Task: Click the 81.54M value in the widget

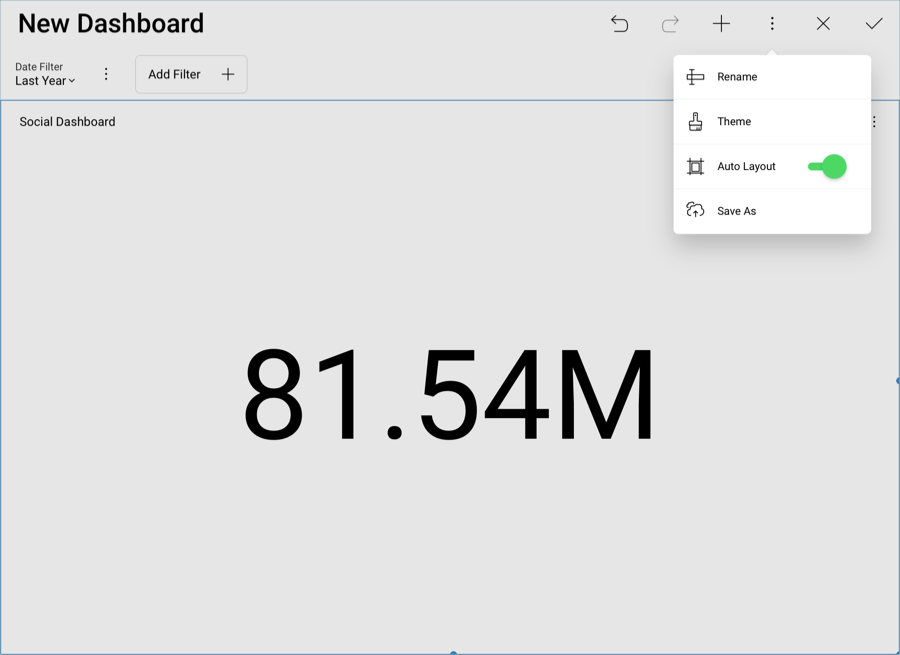Action: click(x=449, y=395)
